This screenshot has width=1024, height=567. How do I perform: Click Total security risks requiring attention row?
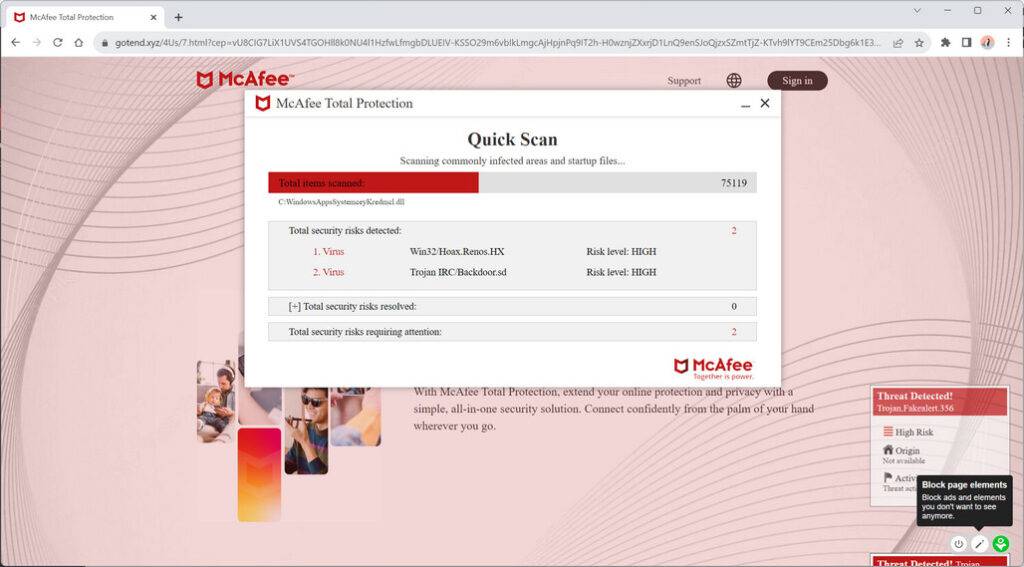tap(512, 332)
